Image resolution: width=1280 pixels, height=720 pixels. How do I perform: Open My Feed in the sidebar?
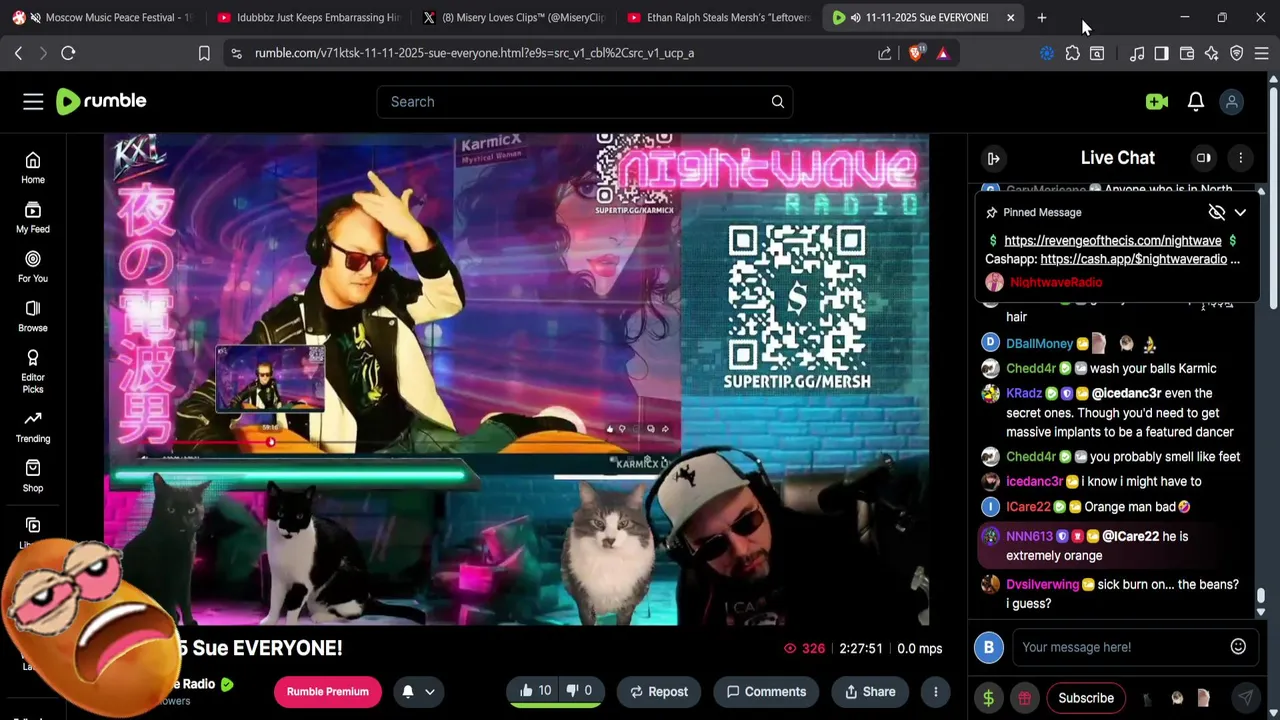33,217
